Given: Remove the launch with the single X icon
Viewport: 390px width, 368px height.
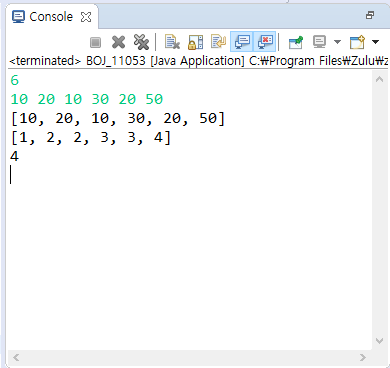Looking at the screenshot, I should (118, 42).
